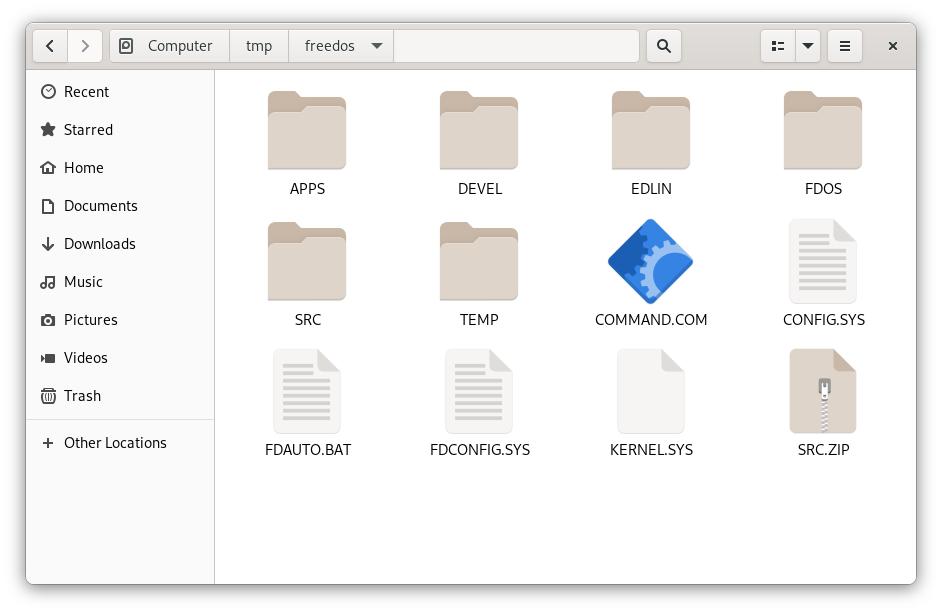Click the freedos path segment label
The height and width of the screenshot is (613, 942).
coord(329,46)
